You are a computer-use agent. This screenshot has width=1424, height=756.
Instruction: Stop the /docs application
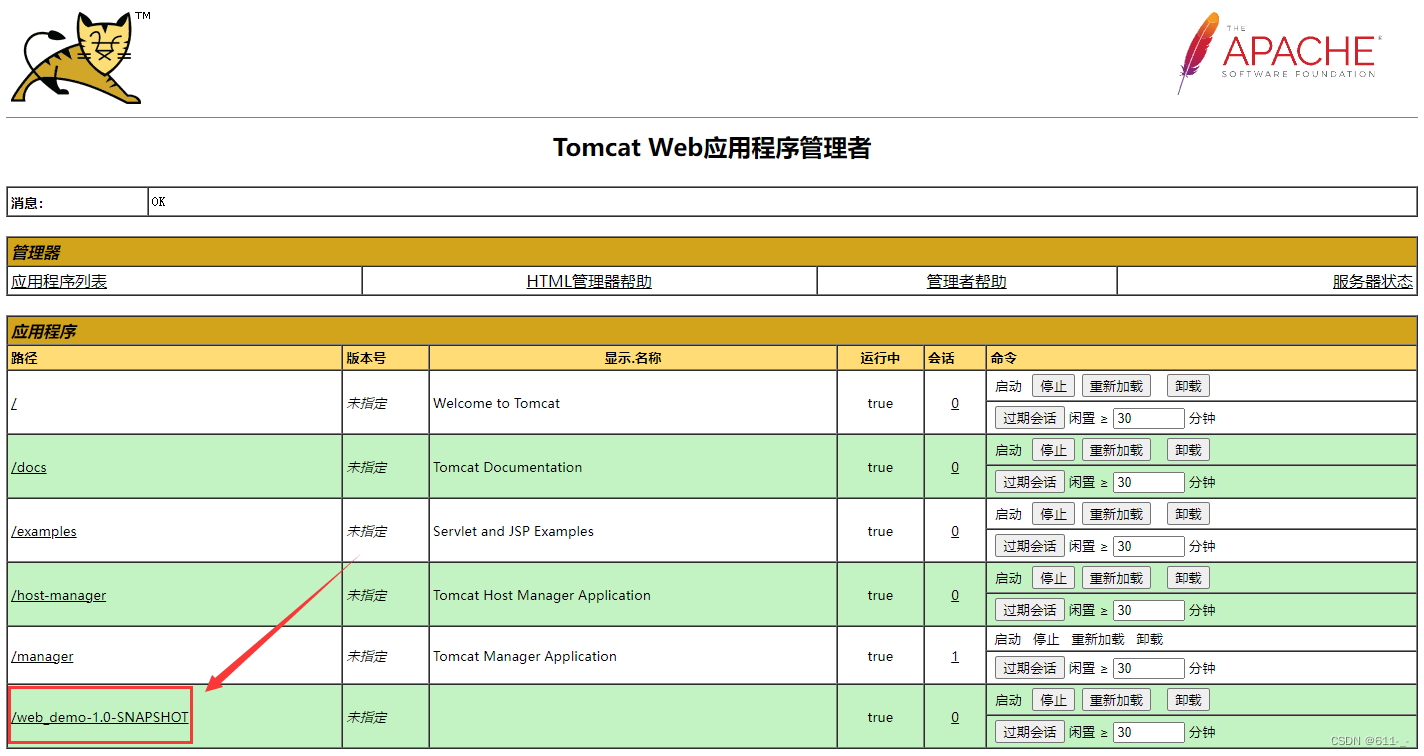click(1053, 450)
